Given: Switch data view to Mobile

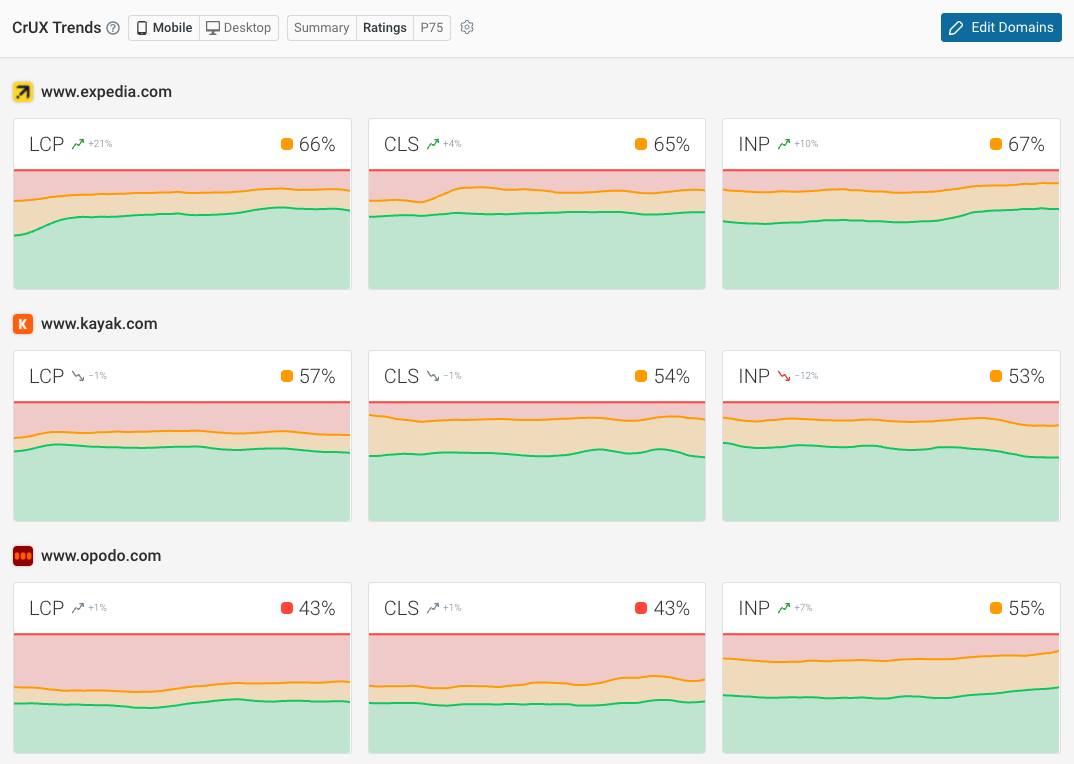Looking at the screenshot, I should (163, 27).
